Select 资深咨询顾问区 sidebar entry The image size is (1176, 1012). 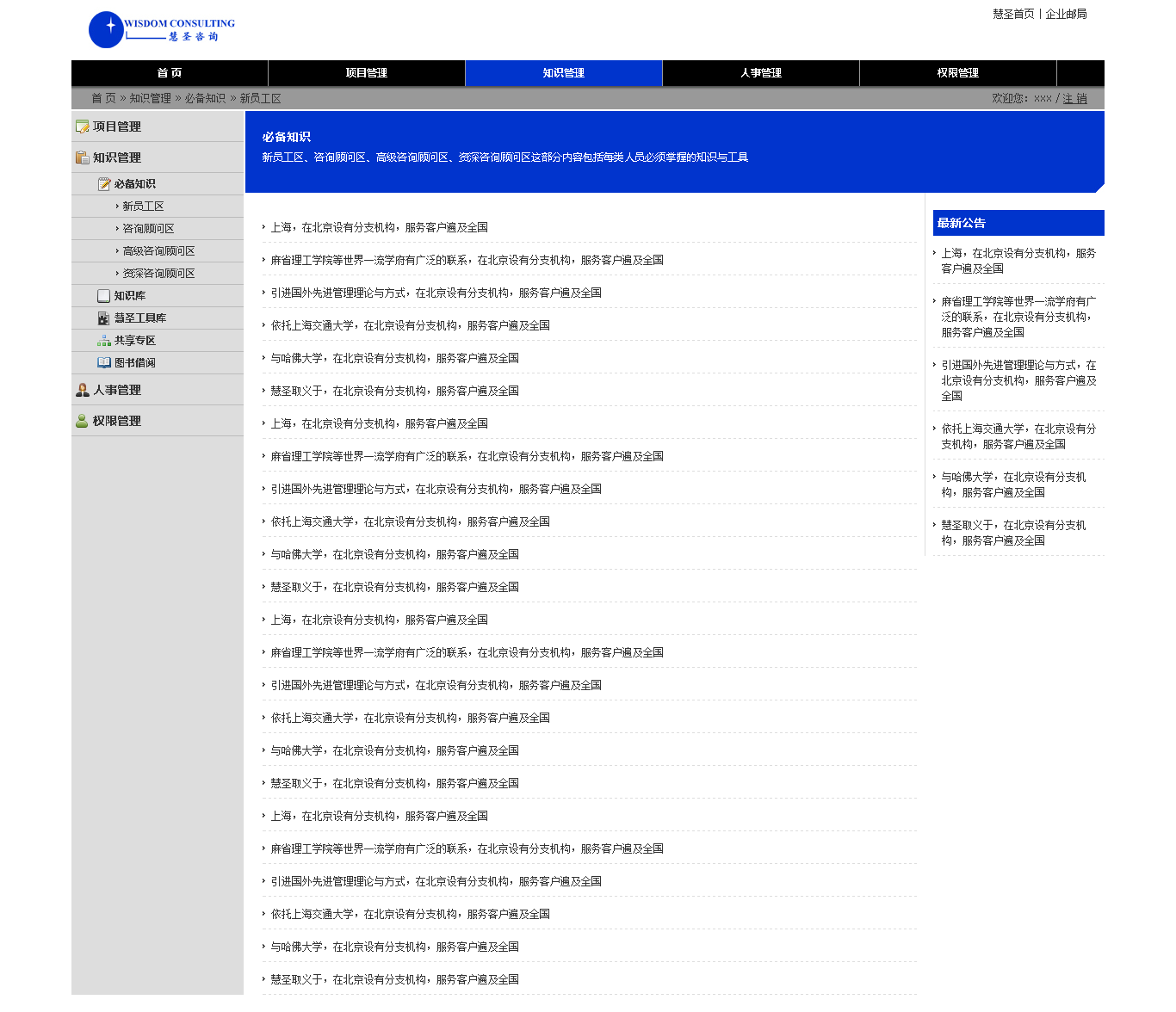(x=158, y=274)
